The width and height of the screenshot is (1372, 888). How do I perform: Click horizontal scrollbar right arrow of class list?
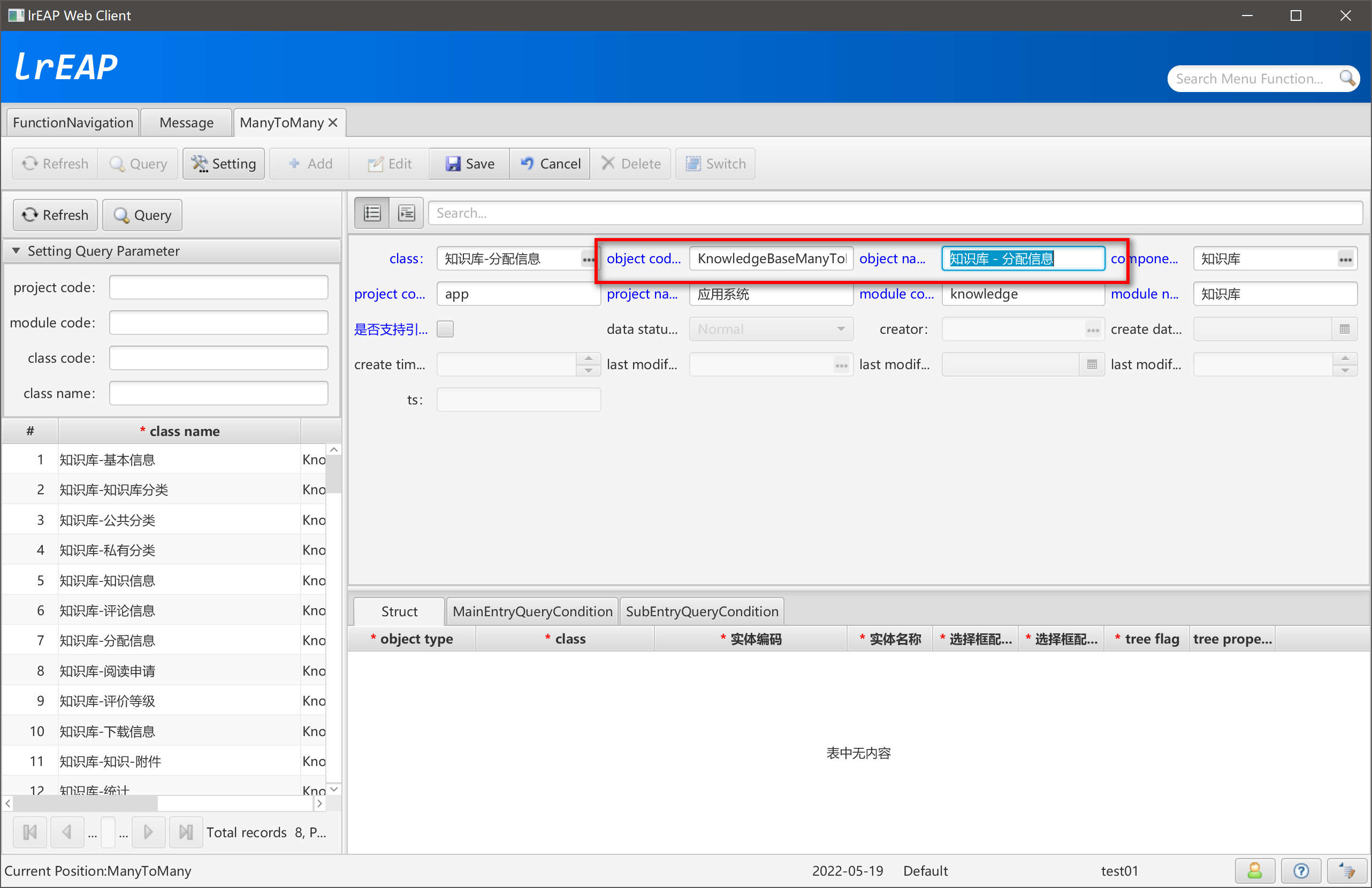point(320,803)
